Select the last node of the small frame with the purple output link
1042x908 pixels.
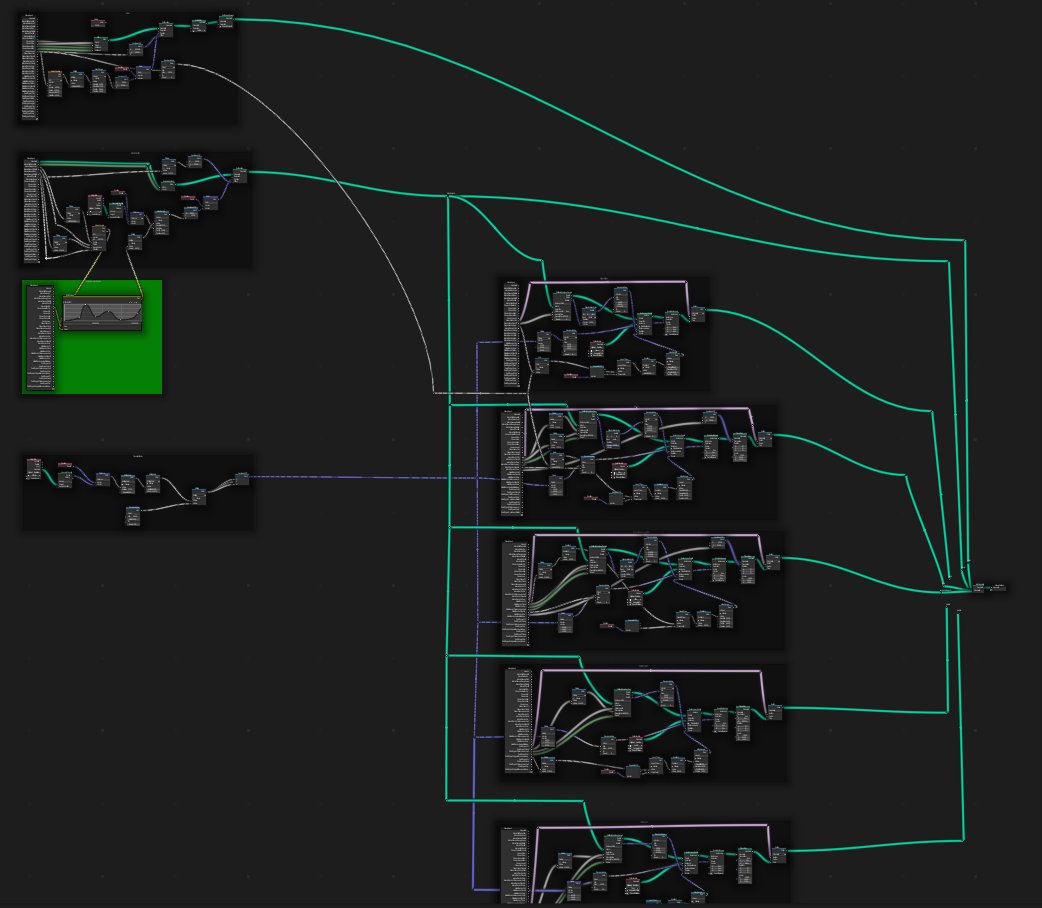click(242, 479)
